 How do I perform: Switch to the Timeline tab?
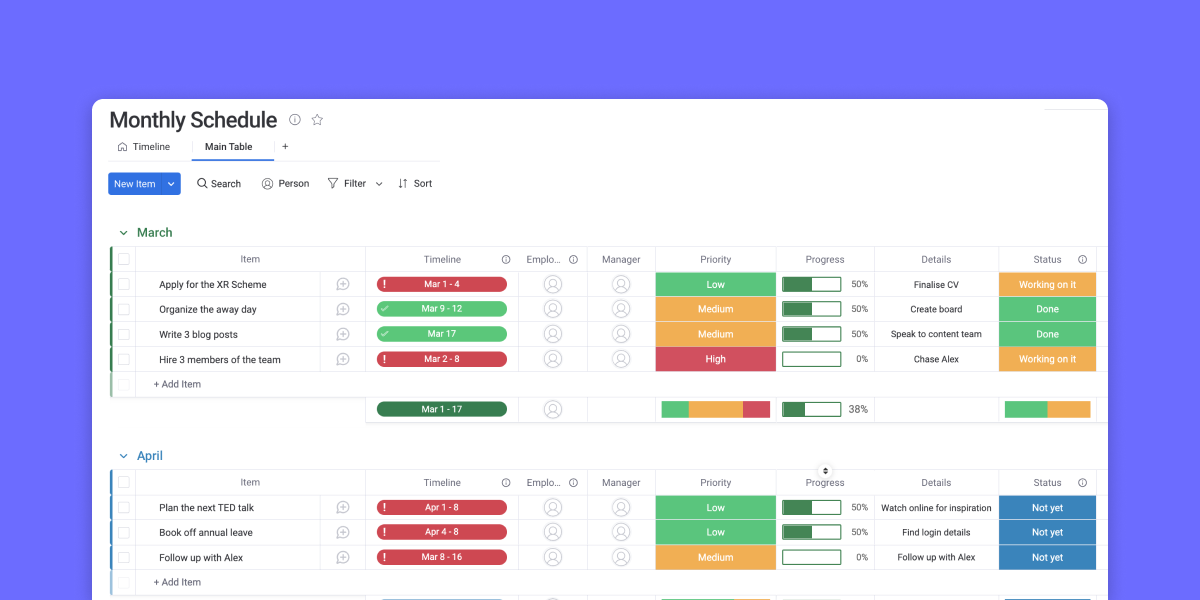144,147
